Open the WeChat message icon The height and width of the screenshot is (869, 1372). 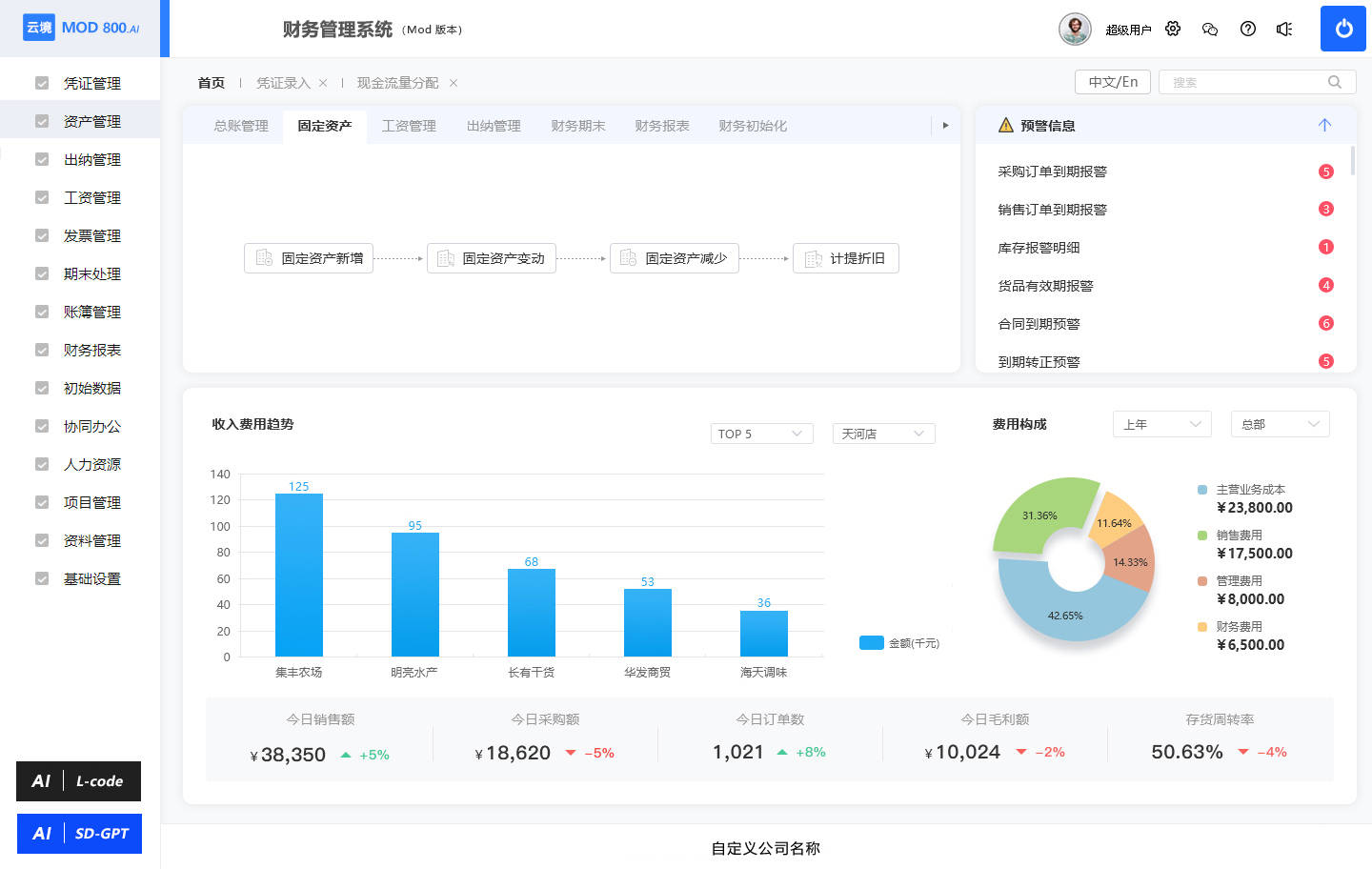(x=1210, y=29)
